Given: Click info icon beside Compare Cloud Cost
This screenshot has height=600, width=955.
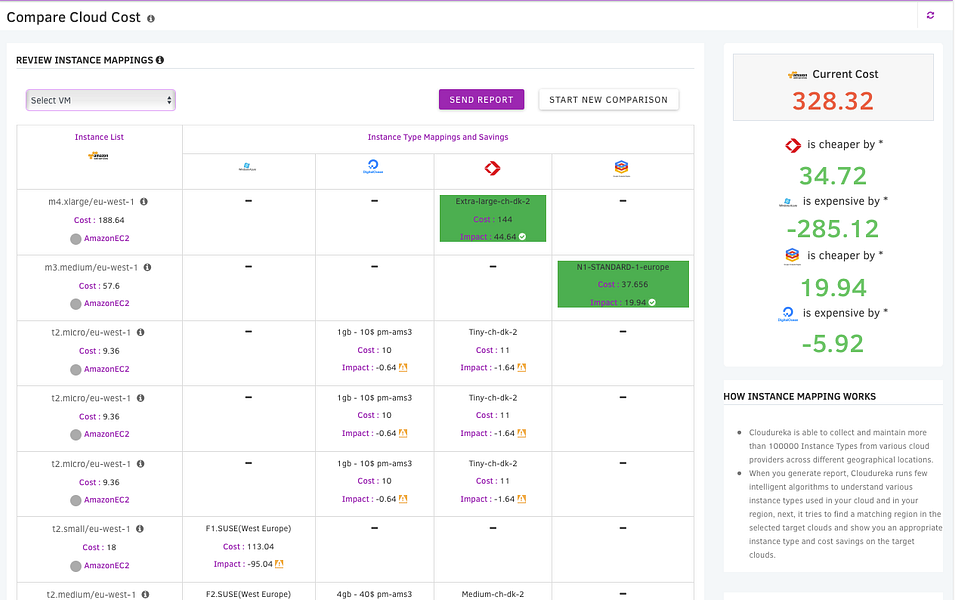Looking at the screenshot, I should tap(150, 18).
